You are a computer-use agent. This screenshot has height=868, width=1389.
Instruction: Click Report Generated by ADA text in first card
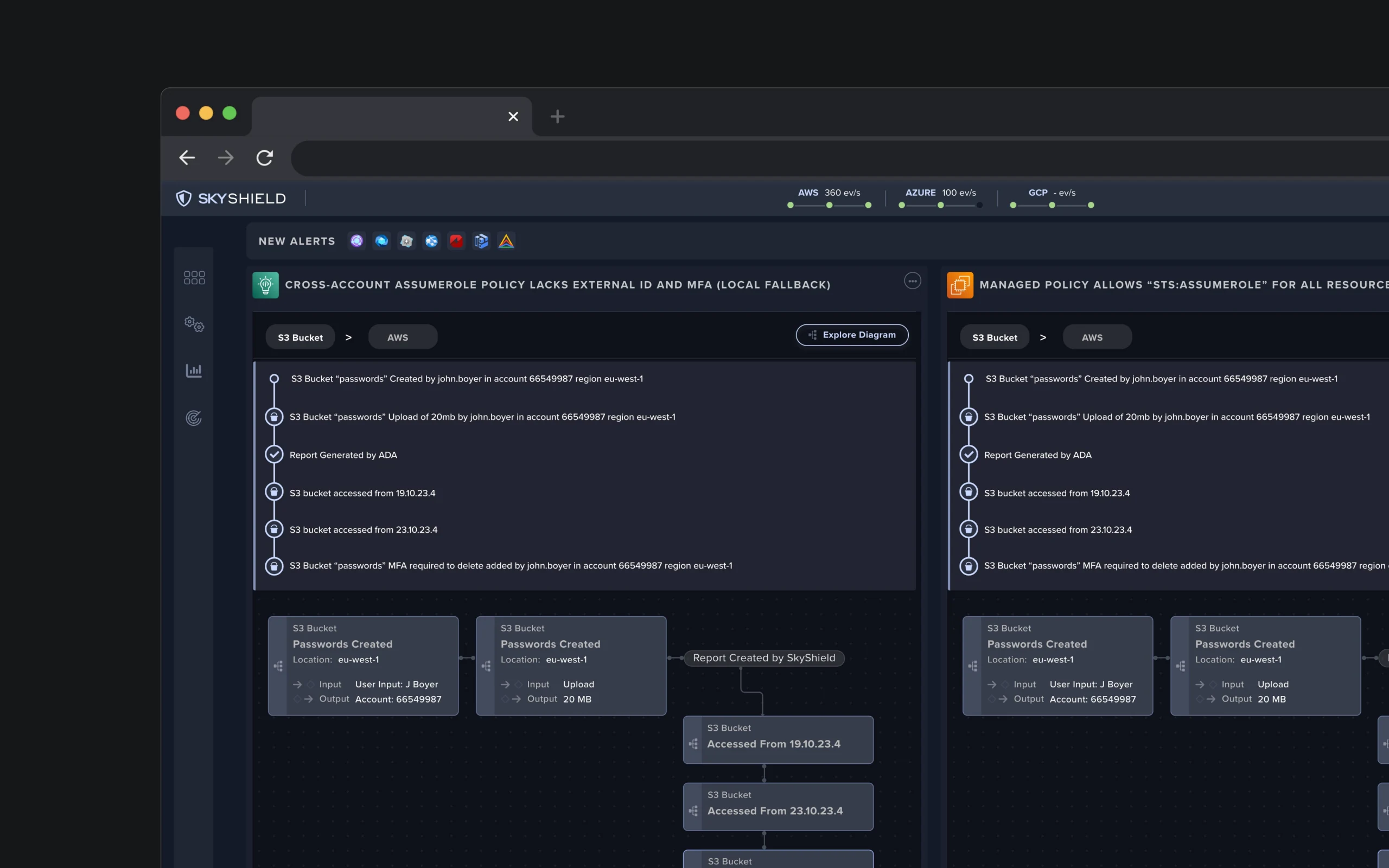343,455
